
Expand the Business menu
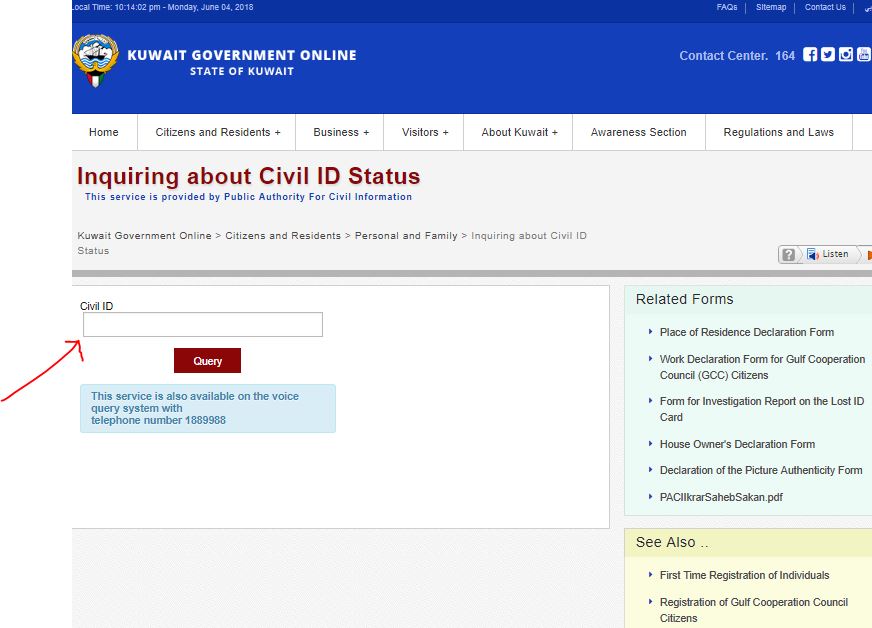pyautogui.click(x=341, y=132)
